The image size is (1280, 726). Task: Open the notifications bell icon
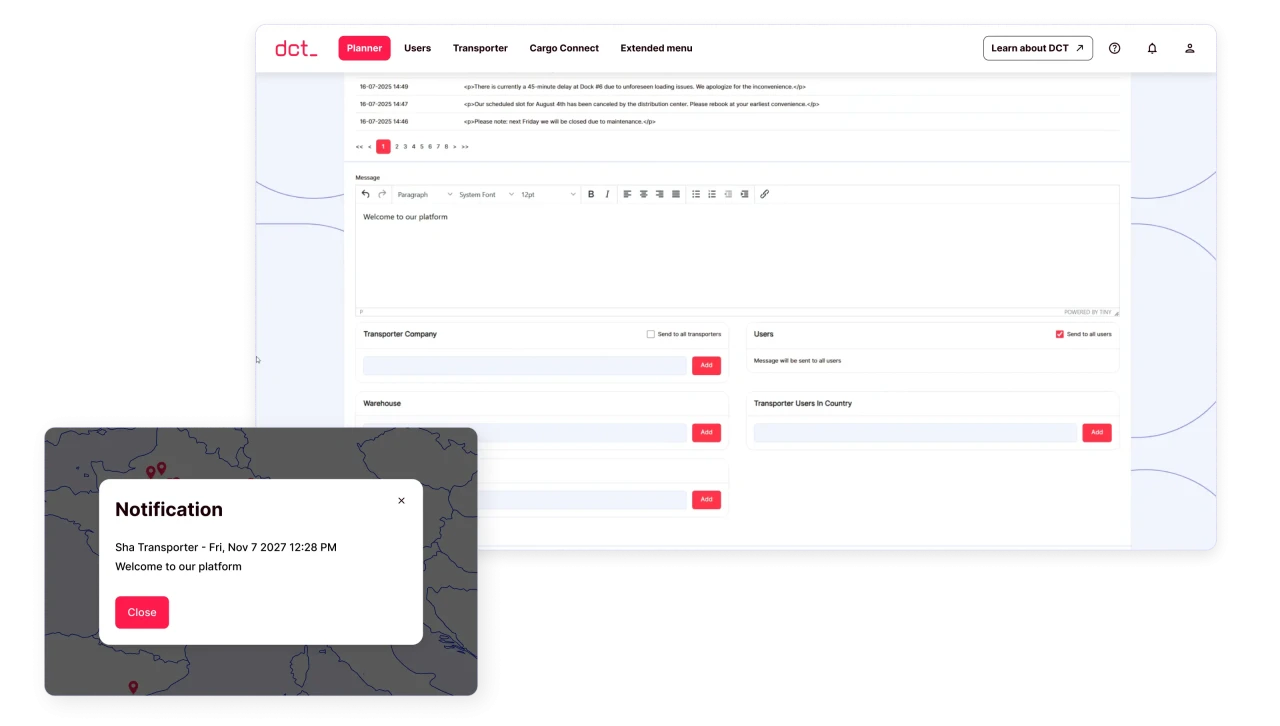click(x=1152, y=48)
